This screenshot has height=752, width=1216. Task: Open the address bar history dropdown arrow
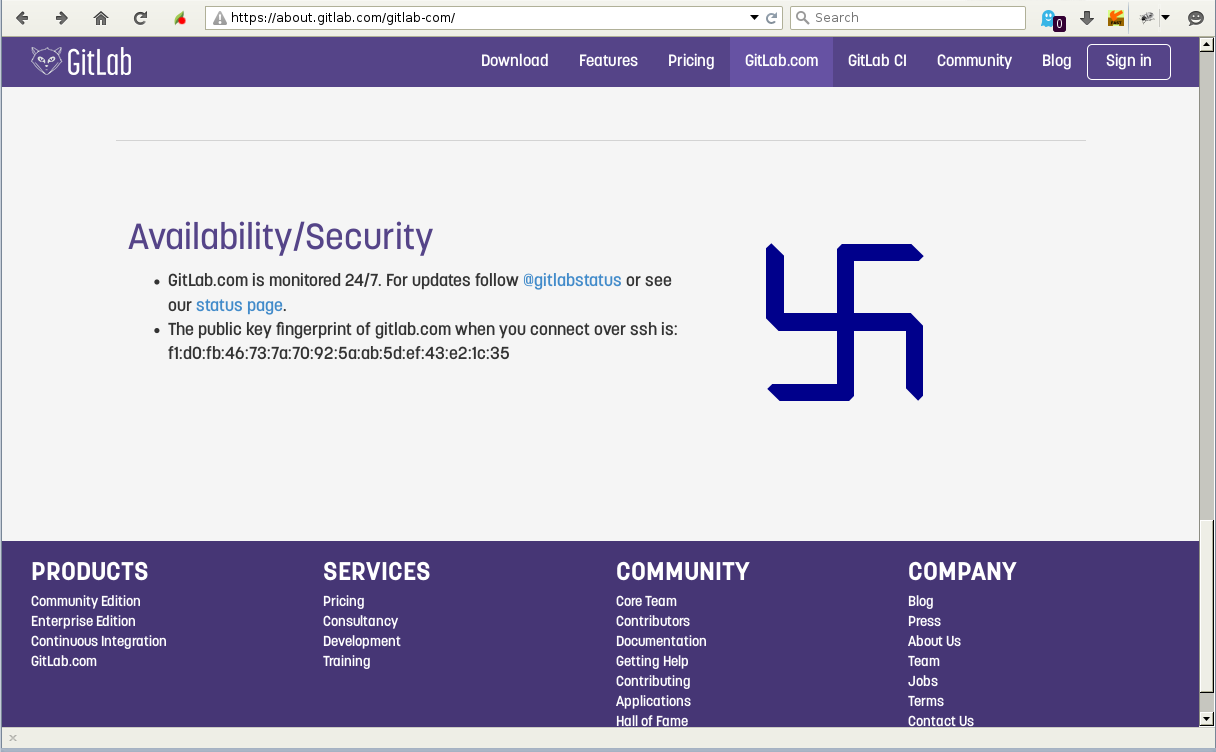click(x=754, y=18)
